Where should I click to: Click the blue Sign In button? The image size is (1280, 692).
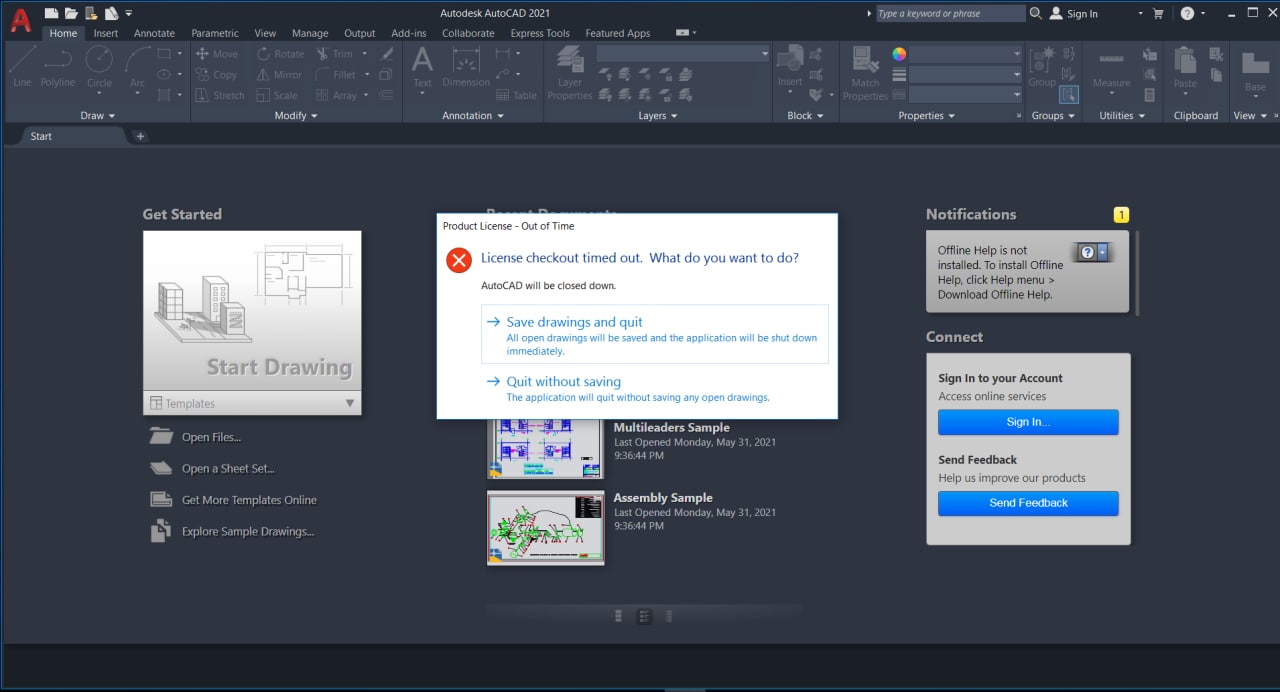click(x=1028, y=422)
